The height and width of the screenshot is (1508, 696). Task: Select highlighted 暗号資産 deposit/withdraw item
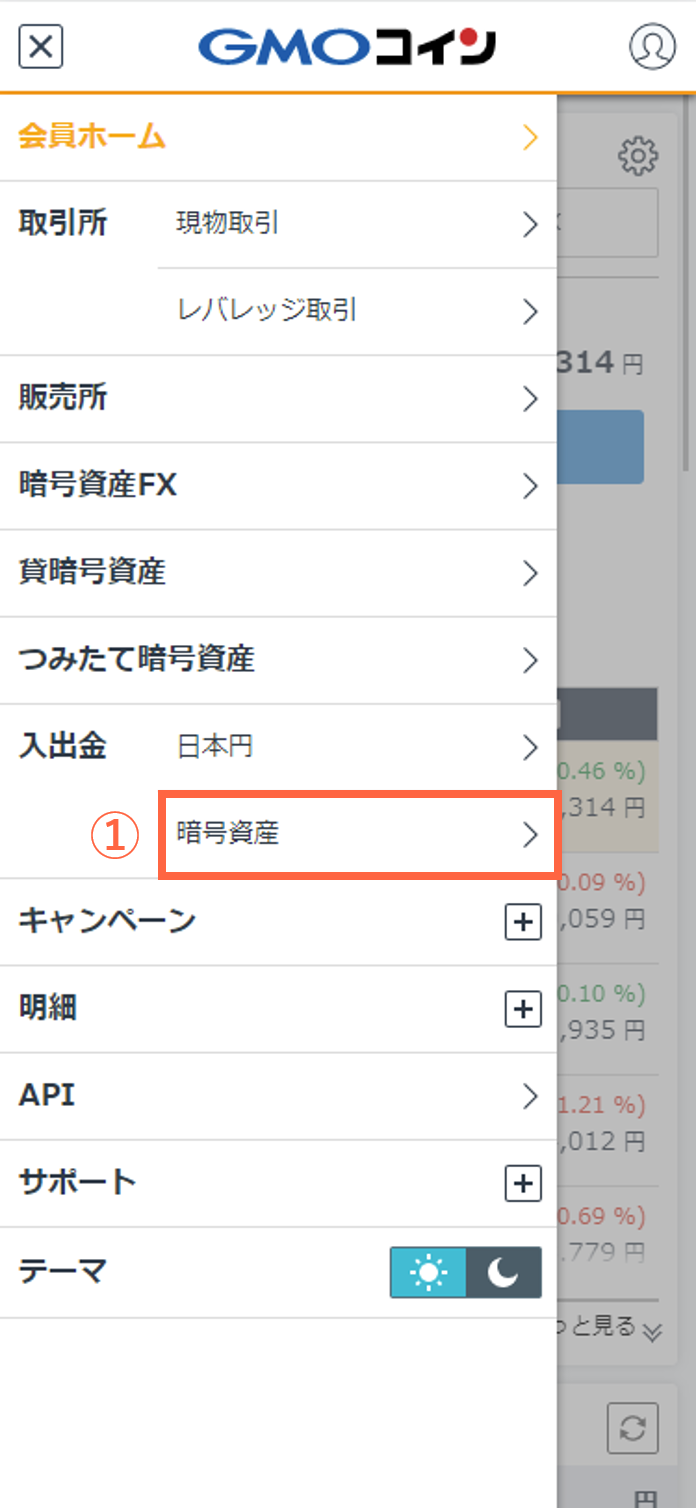pyautogui.click(x=357, y=835)
